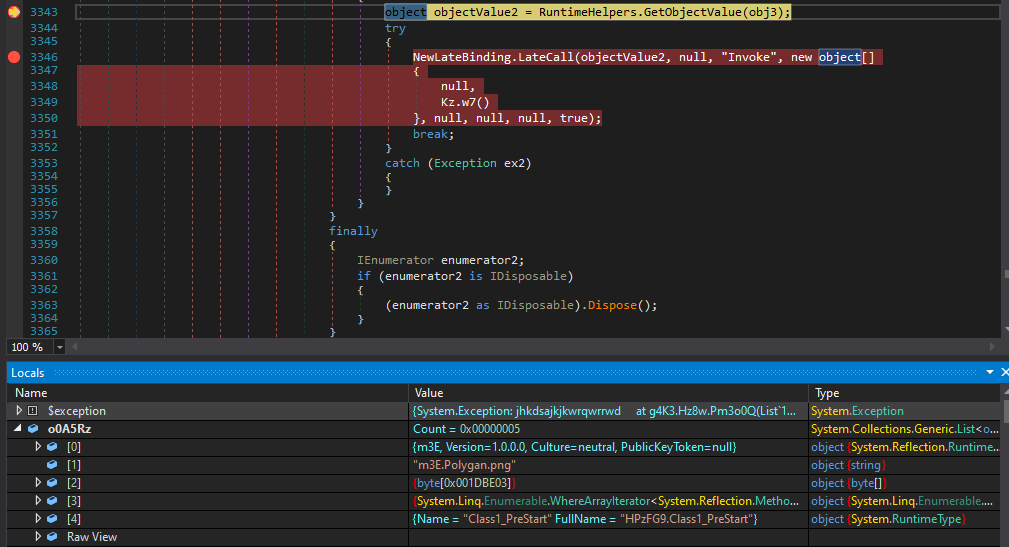The image size is (1009, 547).
Task: Click the $exception variable icon
Action: click(x=33, y=411)
